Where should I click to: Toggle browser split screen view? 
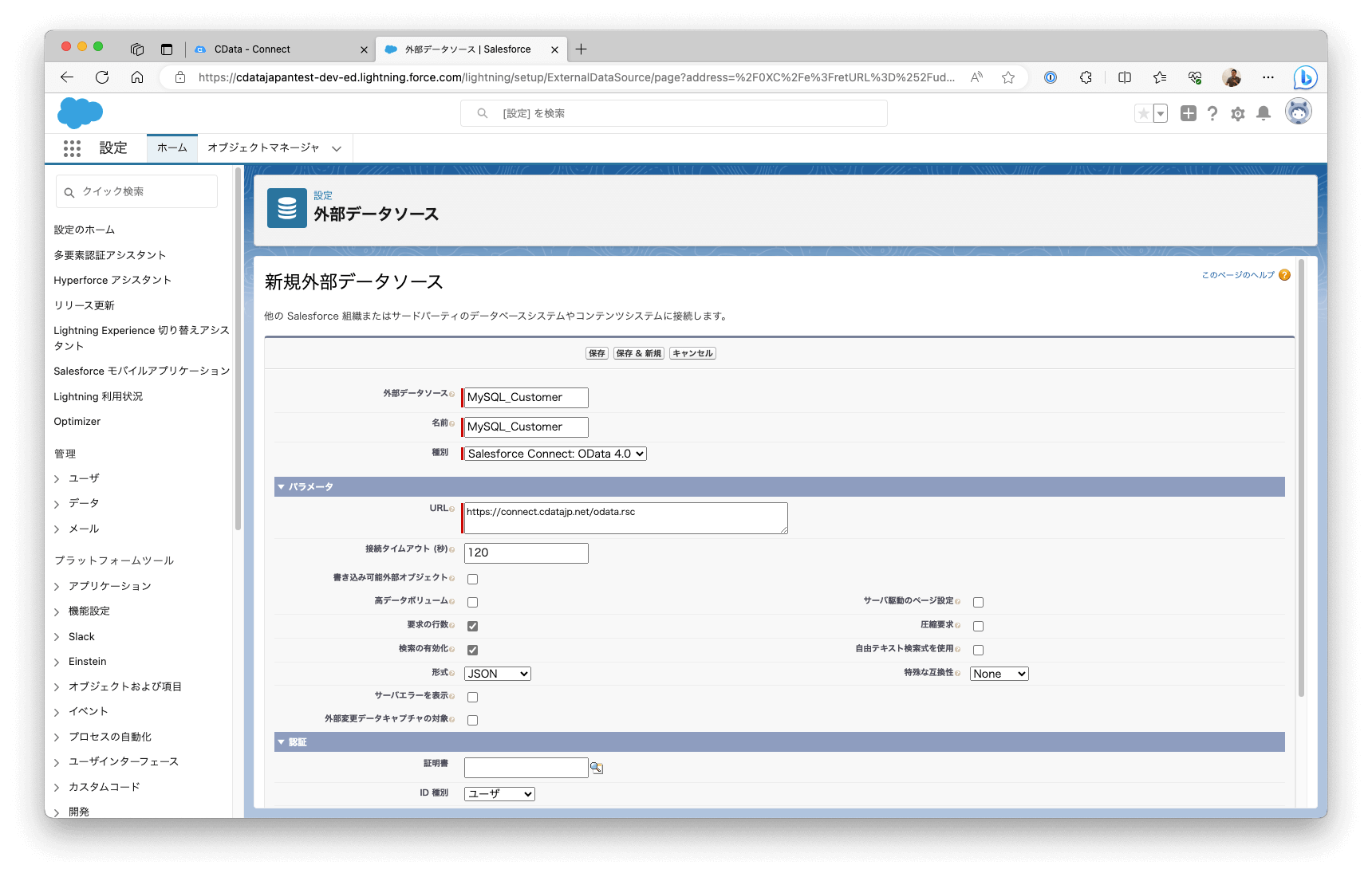pos(1125,77)
